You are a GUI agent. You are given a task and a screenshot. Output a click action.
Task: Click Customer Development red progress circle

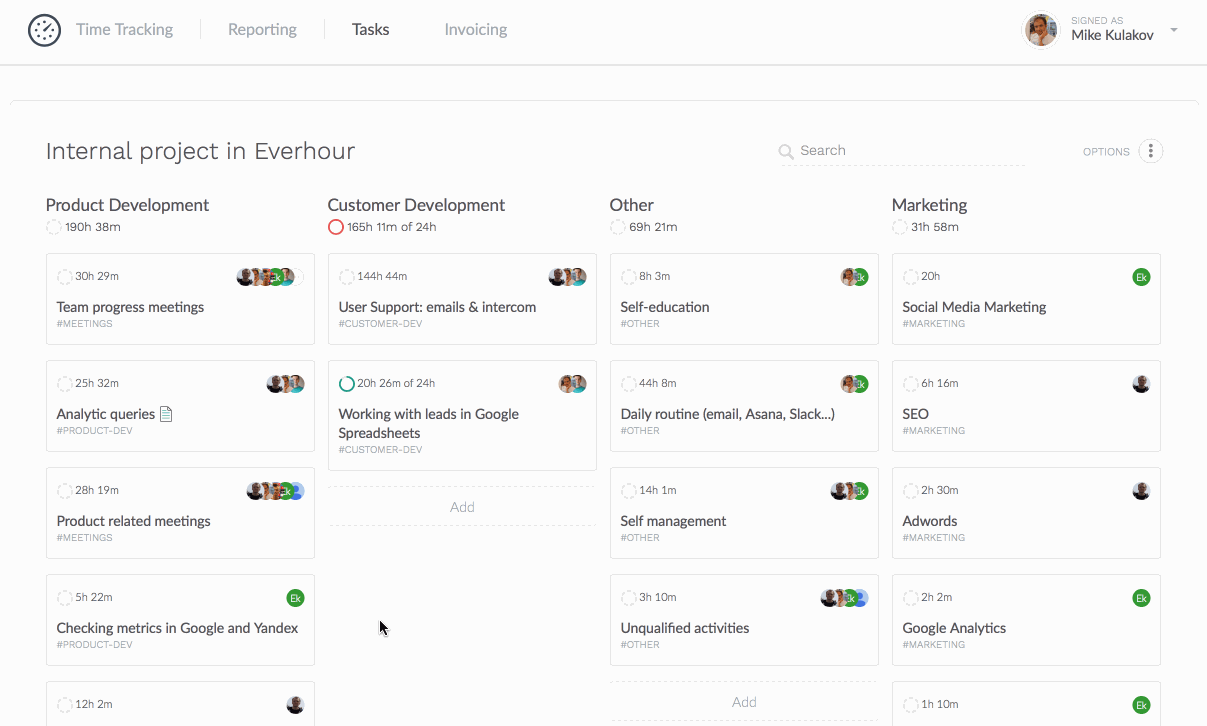pyautogui.click(x=336, y=227)
